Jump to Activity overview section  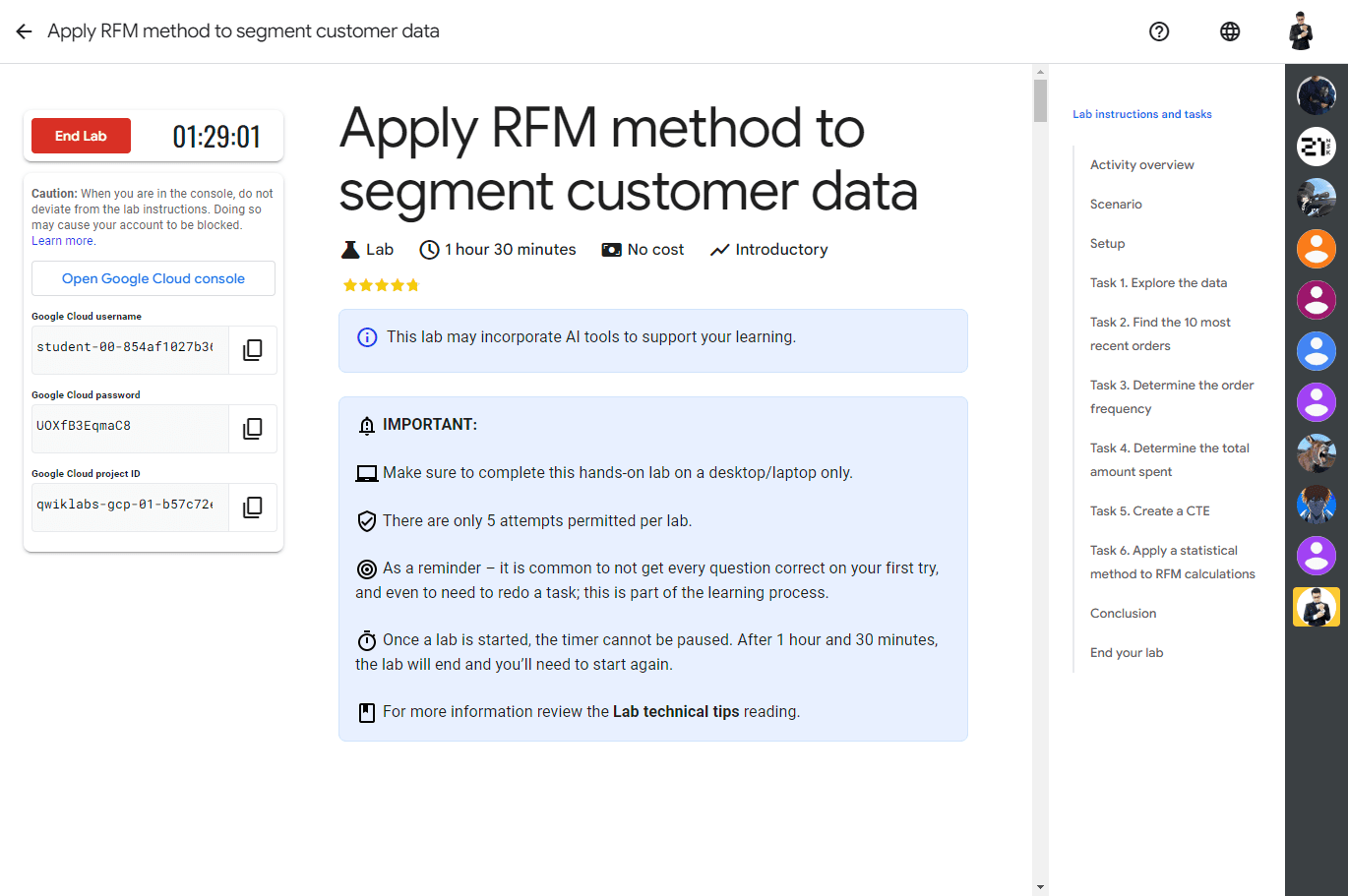tap(1141, 165)
